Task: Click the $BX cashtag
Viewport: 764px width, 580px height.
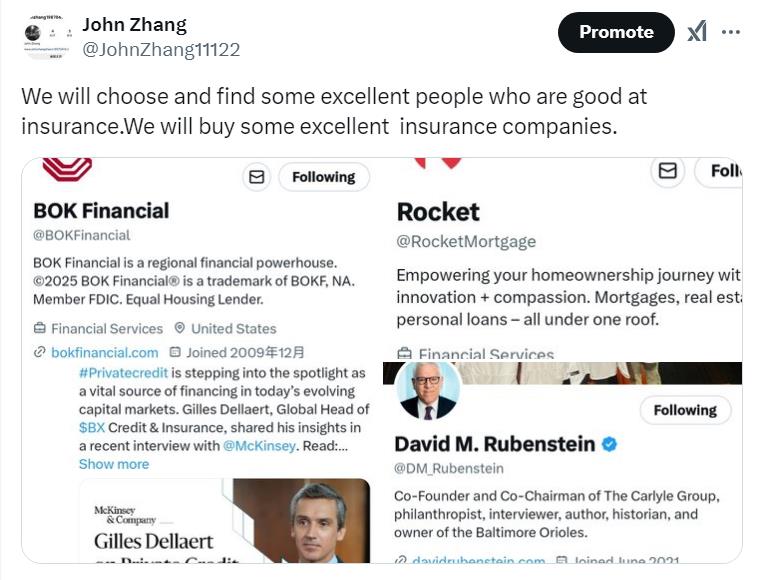Action: click(x=92, y=427)
